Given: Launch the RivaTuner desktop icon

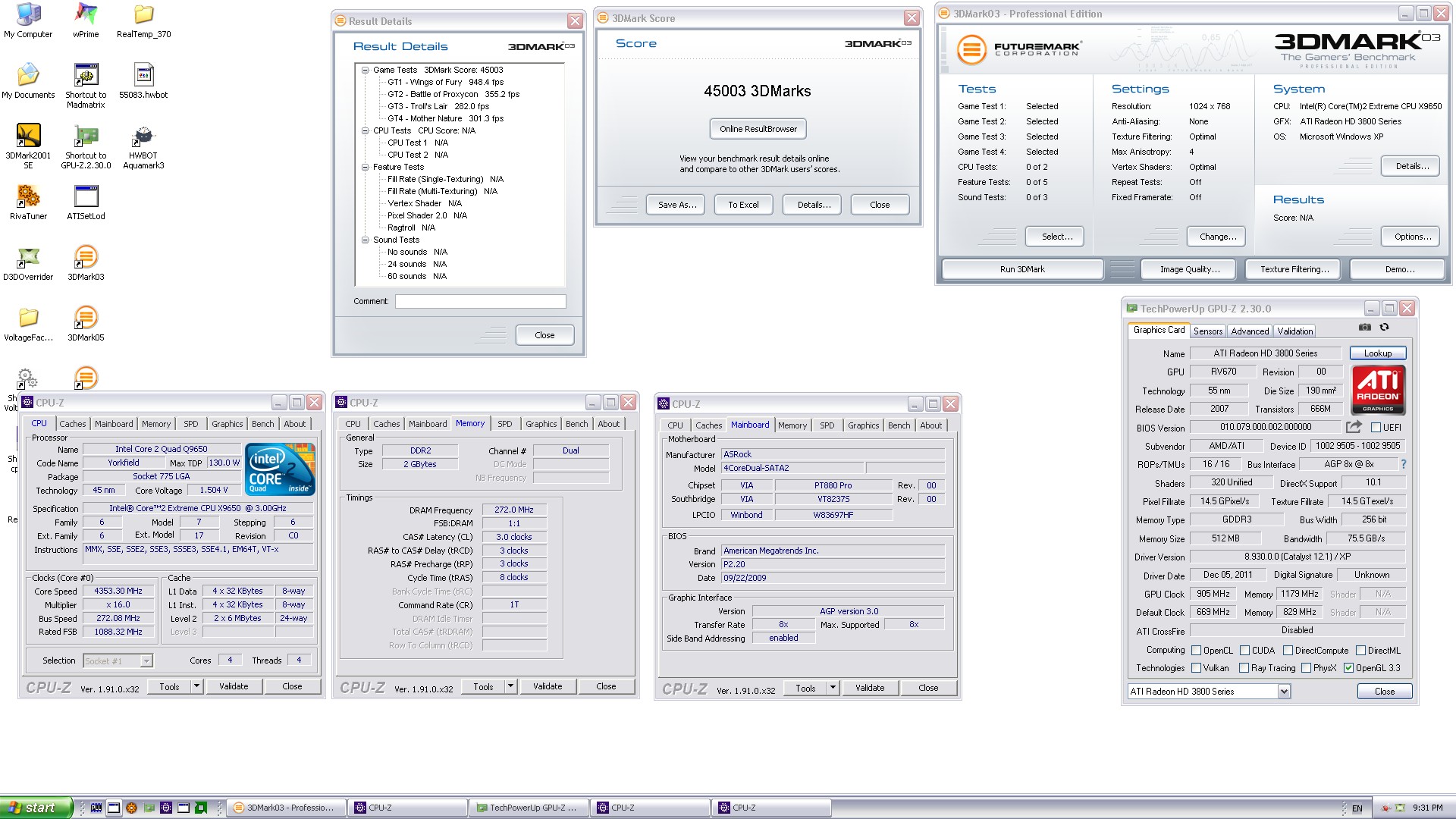Looking at the screenshot, I should pos(28,202).
